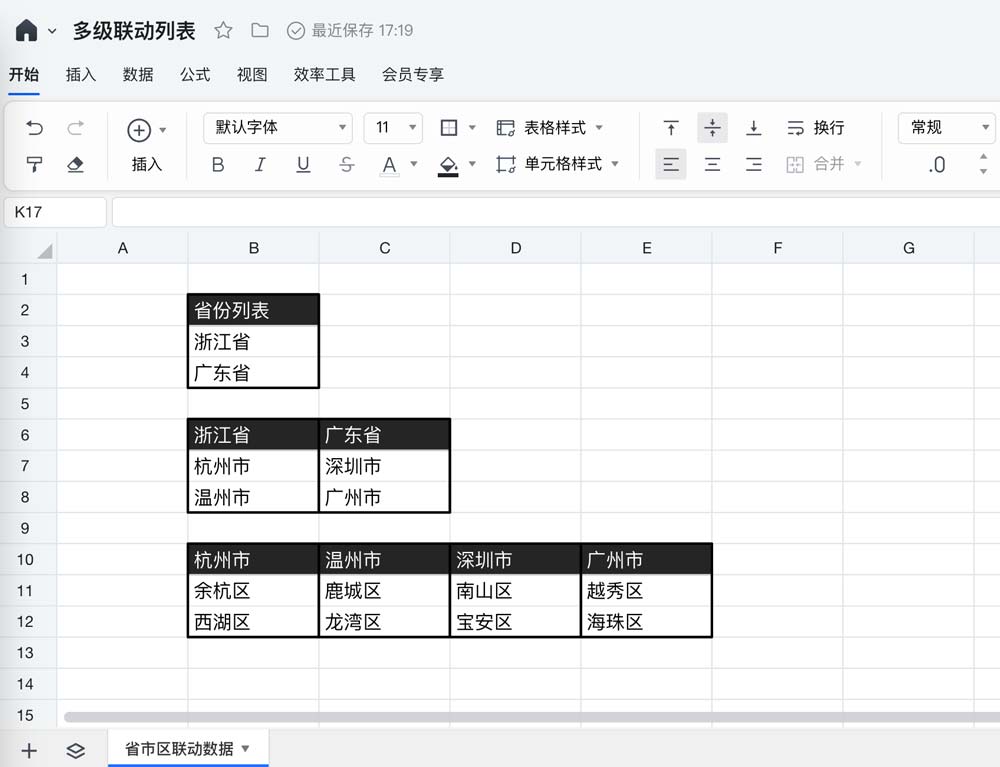
Task: Toggle text wrap 换行
Action: pyautogui.click(x=816, y=128)
